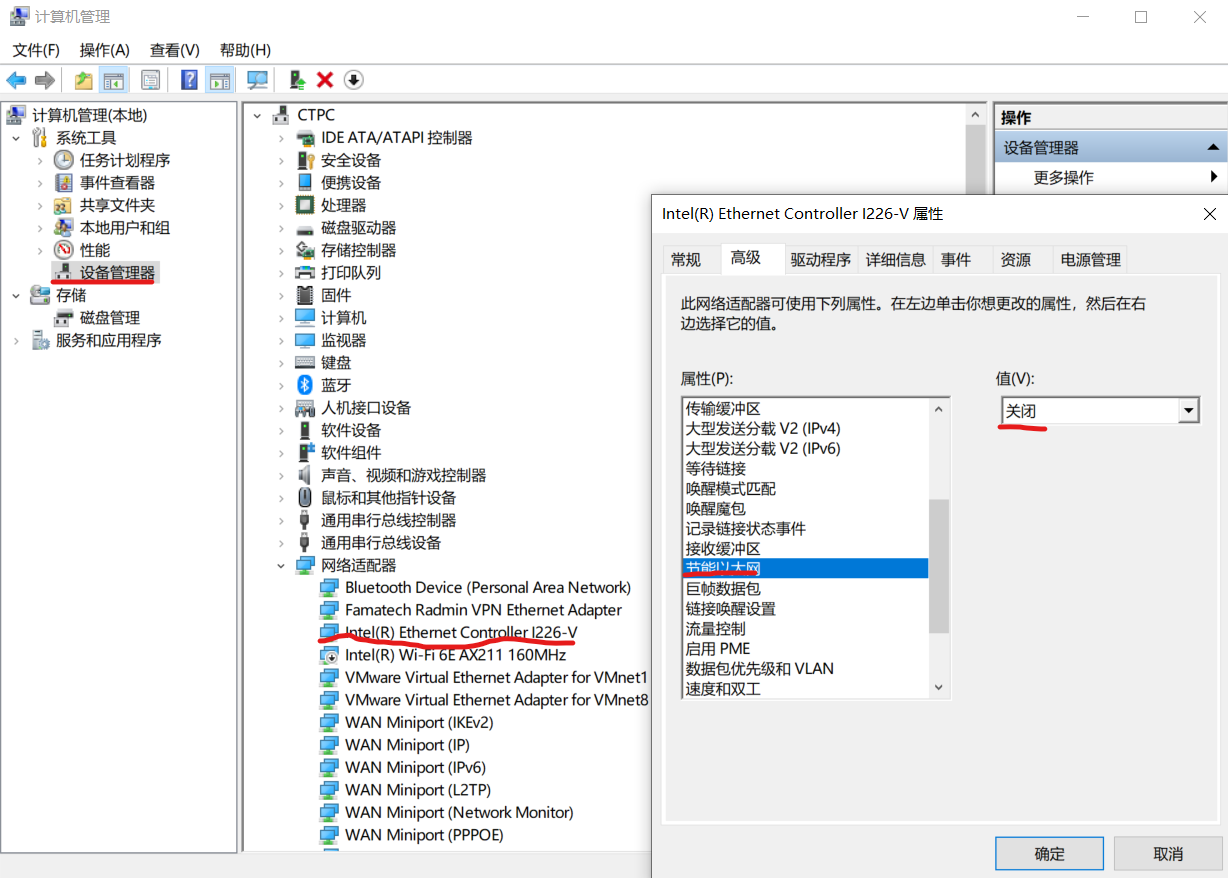The height and width of the screenshot is (878, 1228).
Task: Select 巨帧数据包 in the property list
Action: pos(722,589)
